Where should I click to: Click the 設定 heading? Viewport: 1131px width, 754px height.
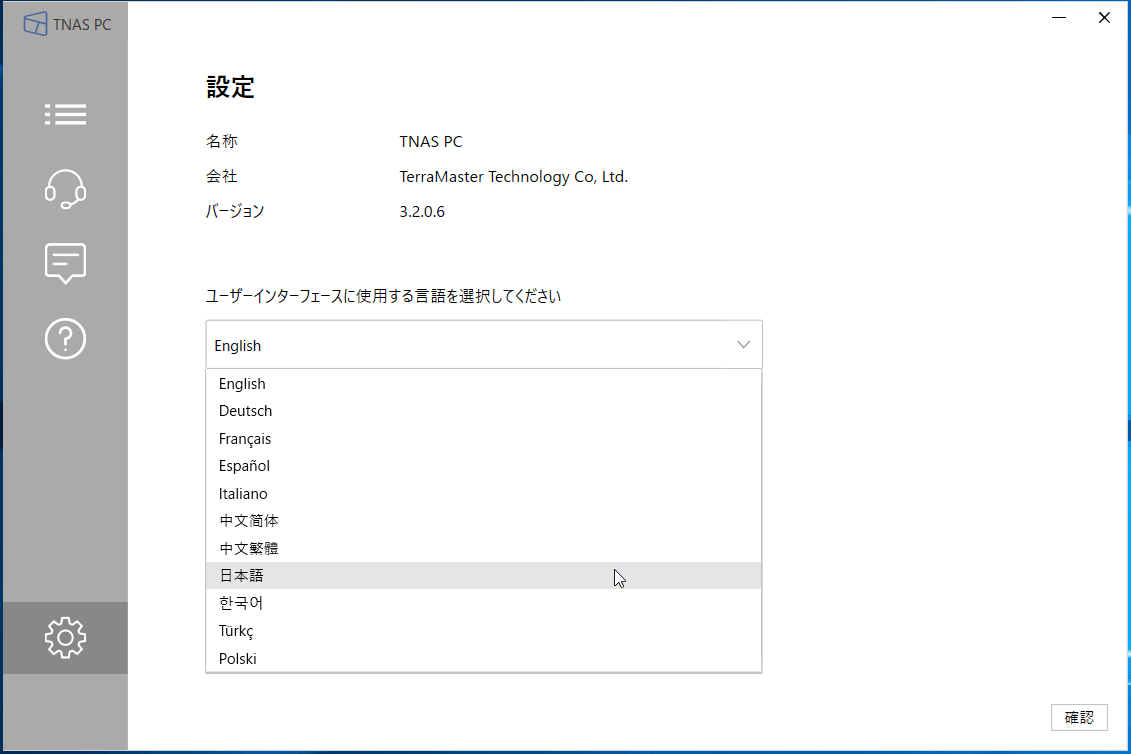pos(230,87)
